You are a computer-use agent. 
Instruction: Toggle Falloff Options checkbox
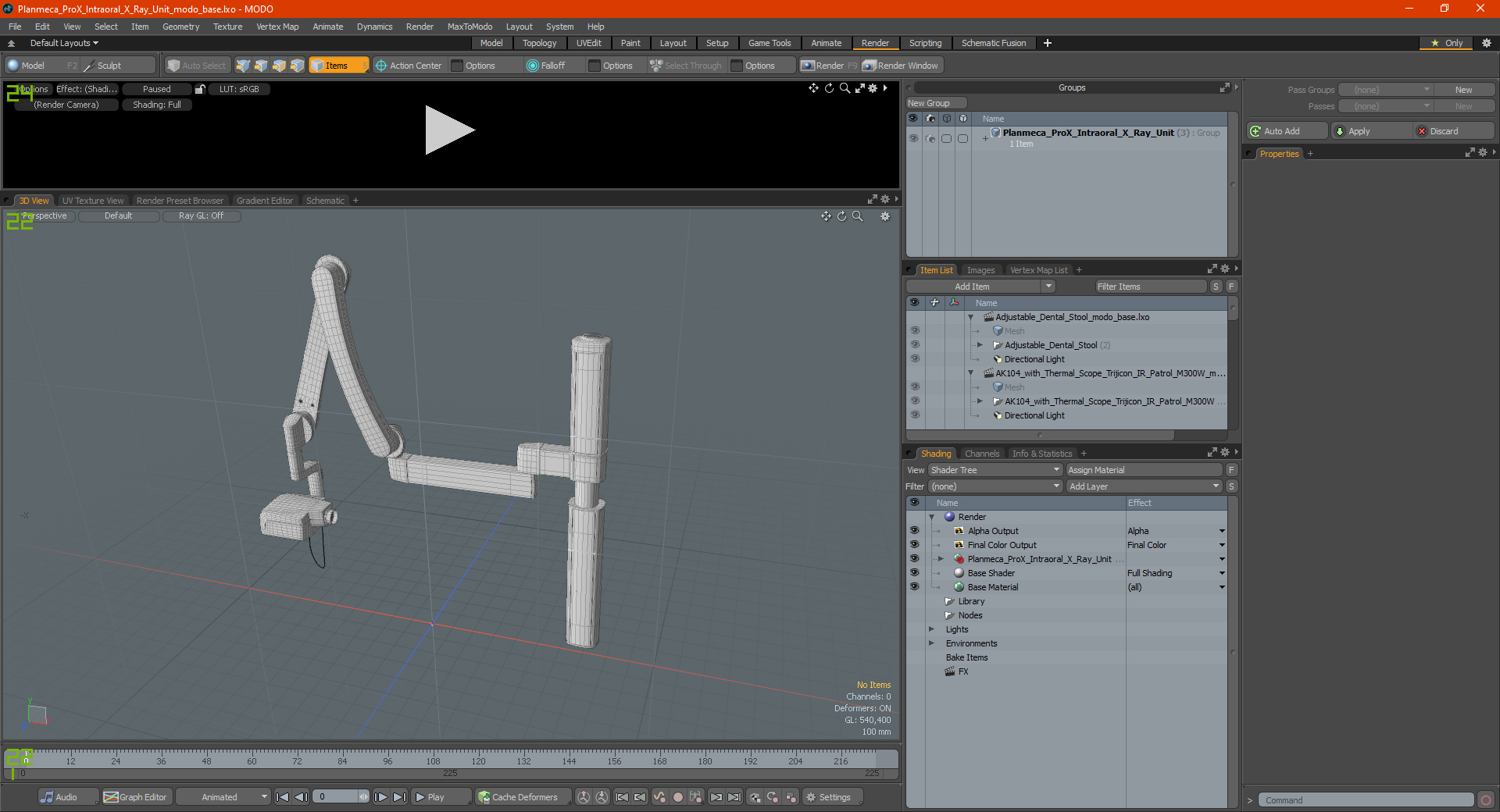[595, 66]
